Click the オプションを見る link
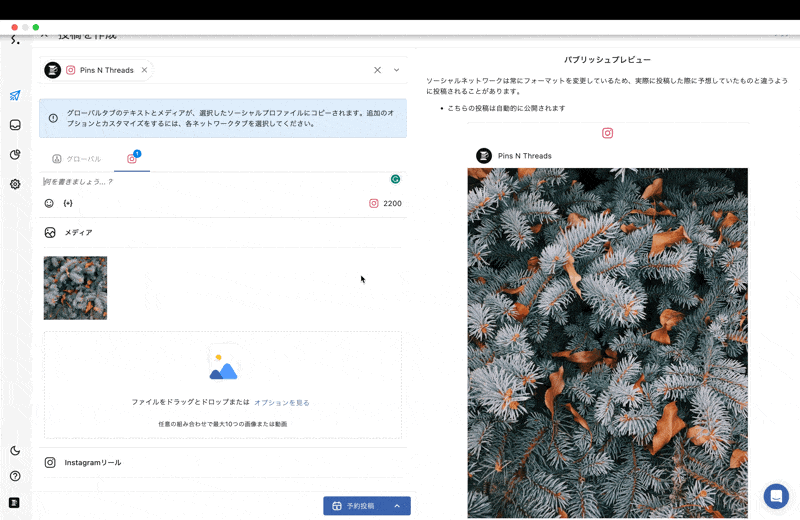Viewport: 800px width, 520px height. pos(281,402)
